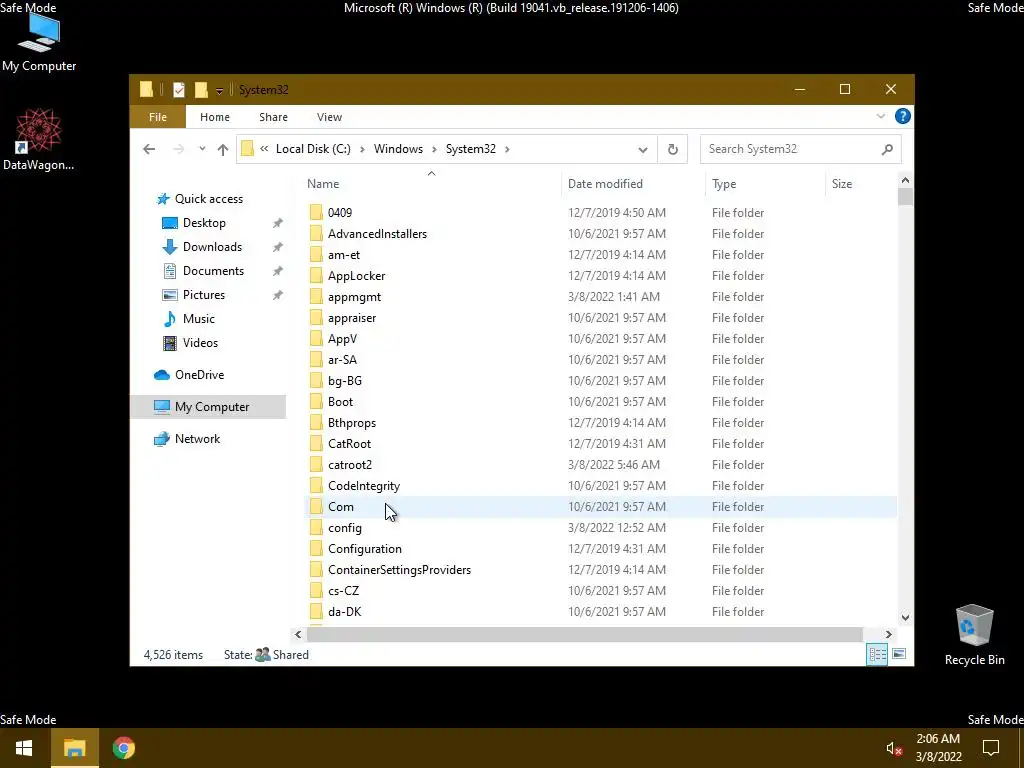This screenshot has height=768, width=1024.
Task: Open the address bar history dropdown
Action: coord(643,150)
